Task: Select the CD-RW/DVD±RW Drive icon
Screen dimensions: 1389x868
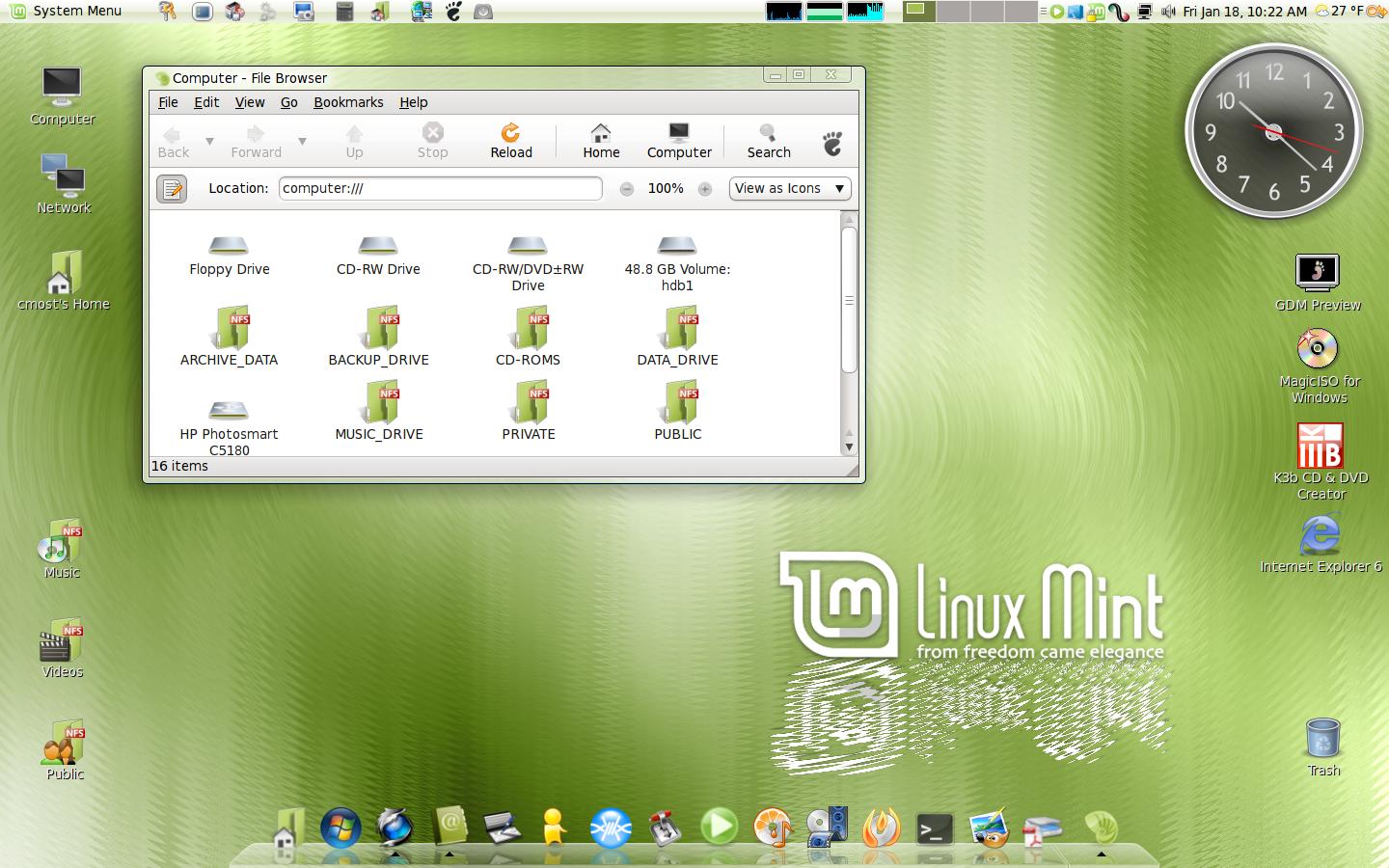Action: click(528, 263)
